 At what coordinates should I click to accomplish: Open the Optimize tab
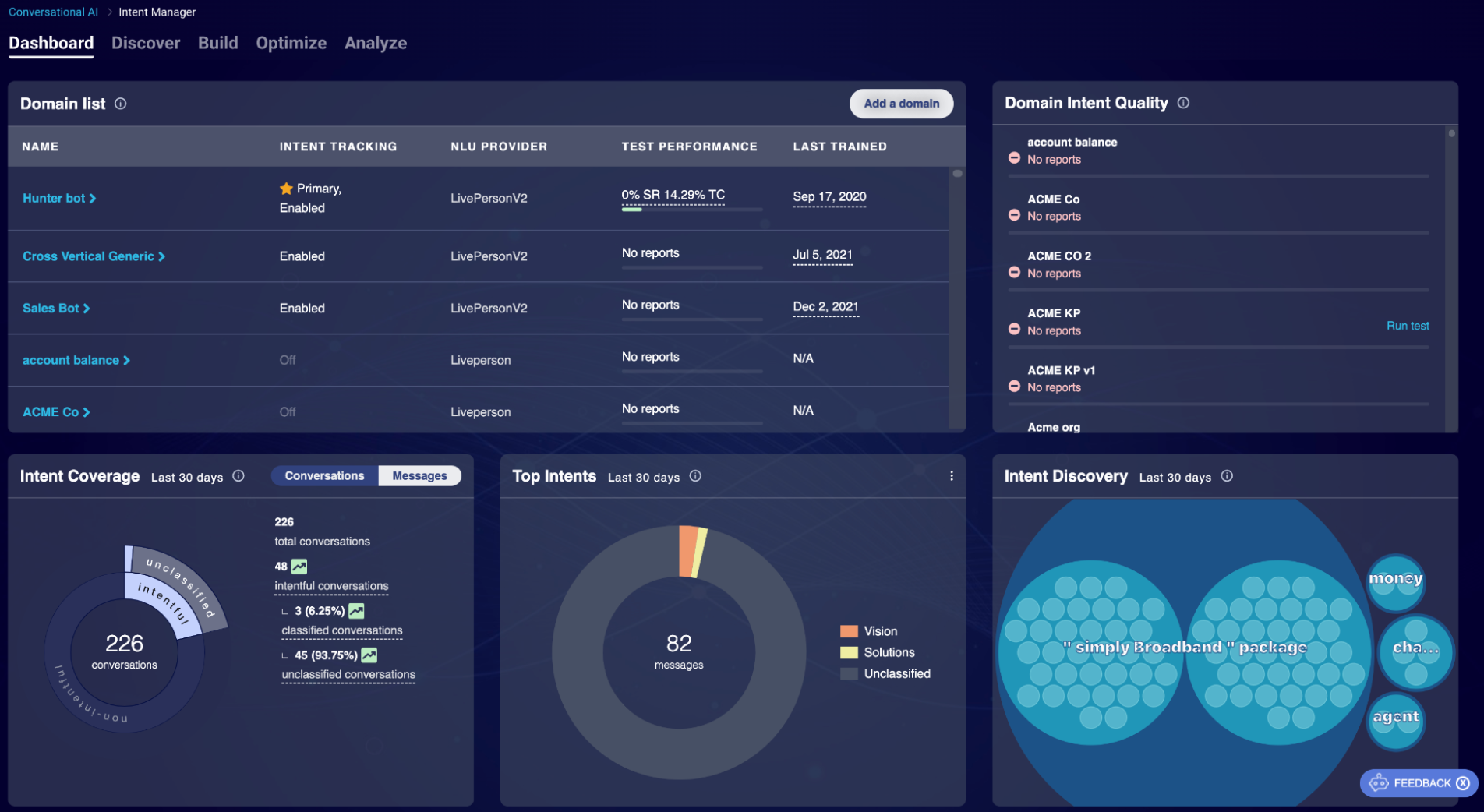pyautogui.click(x=291, y=44)
